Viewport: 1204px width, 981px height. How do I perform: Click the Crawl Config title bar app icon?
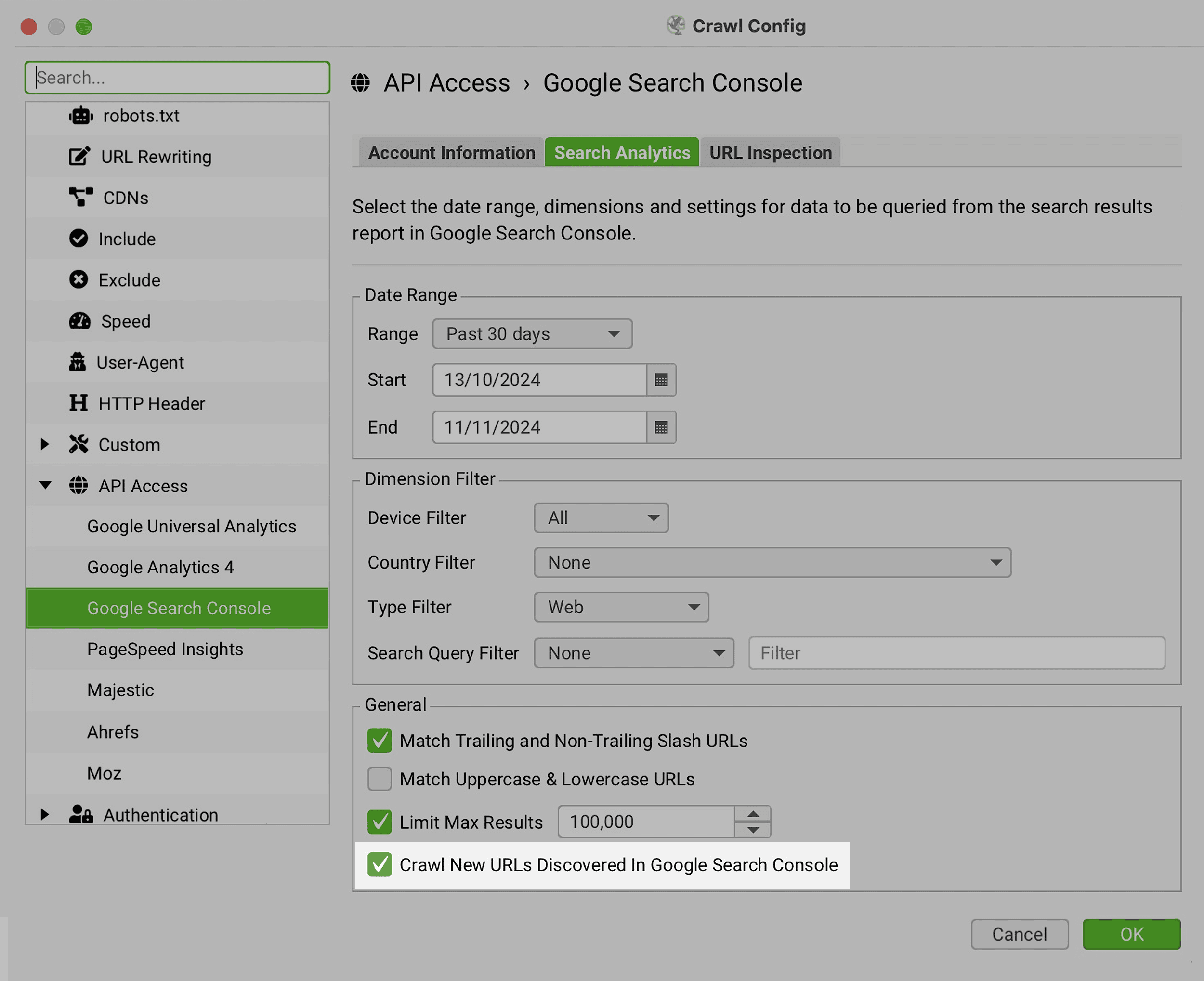[x=675, y=26]
